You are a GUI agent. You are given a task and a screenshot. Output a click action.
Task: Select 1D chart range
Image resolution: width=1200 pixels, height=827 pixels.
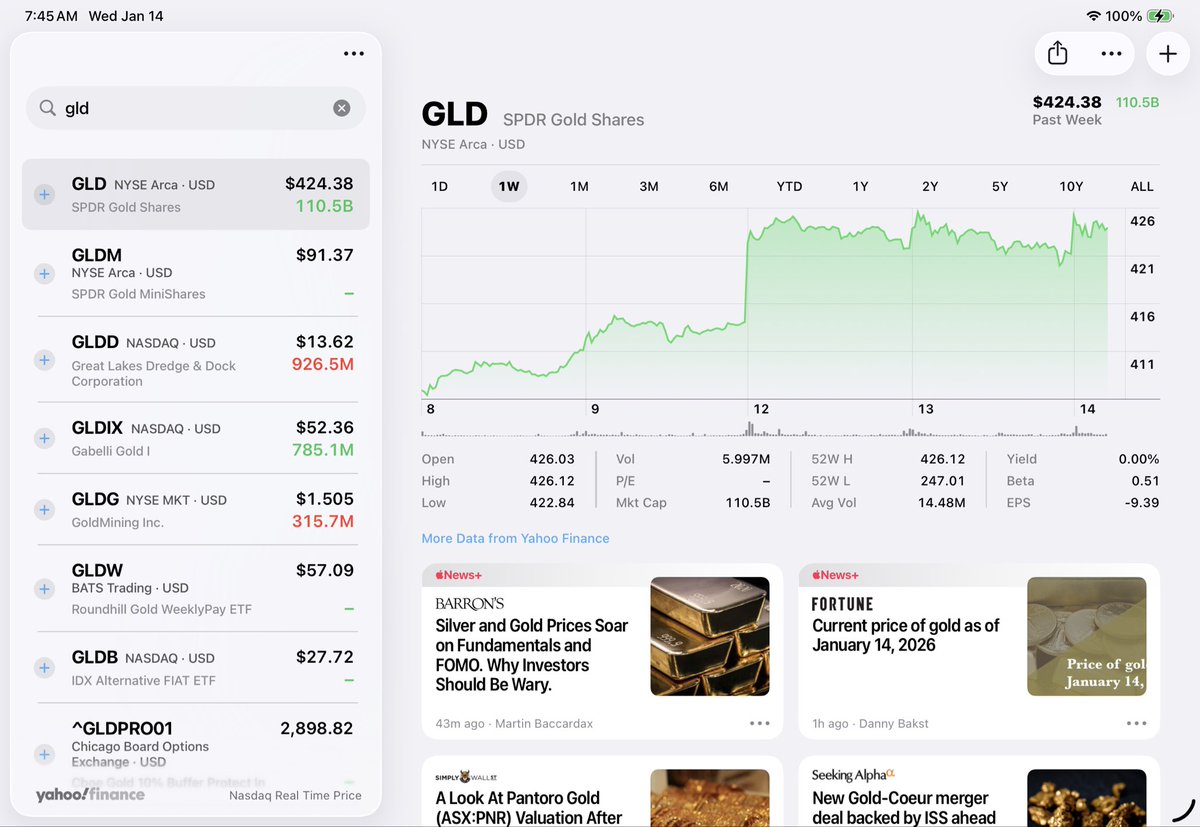(x=439, y=186)
